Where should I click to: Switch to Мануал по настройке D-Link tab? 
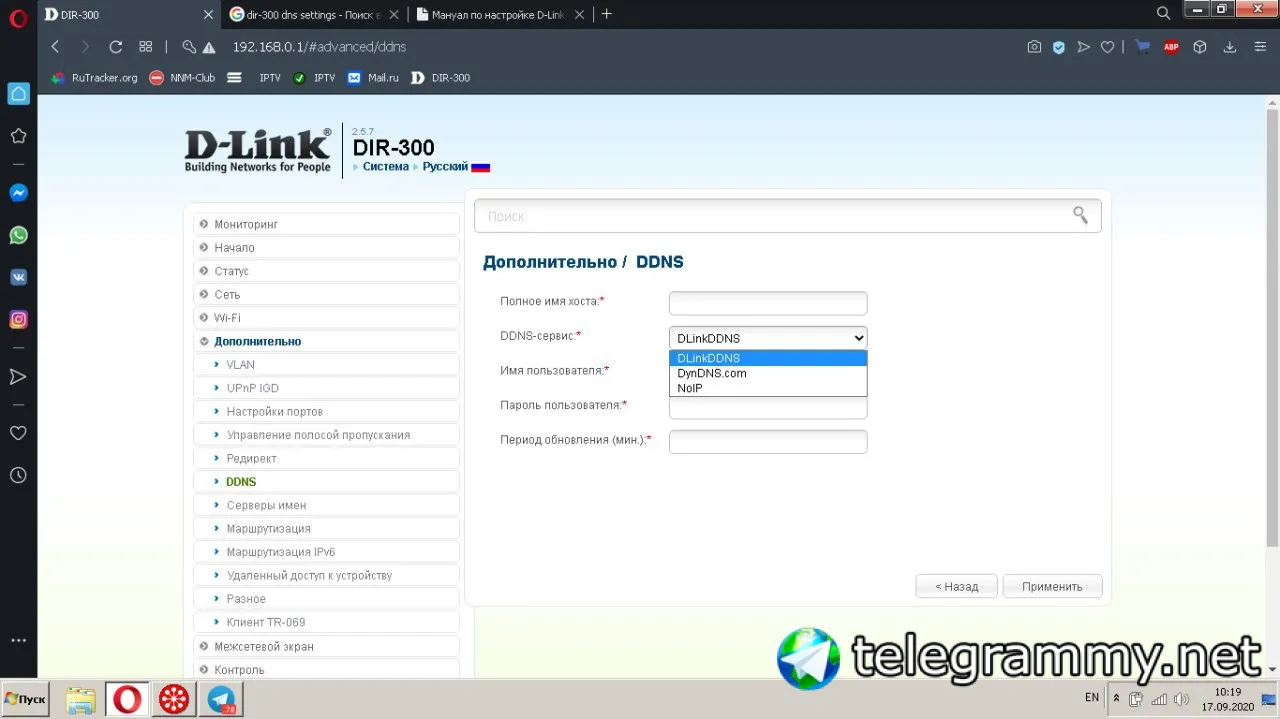(497, 14)
